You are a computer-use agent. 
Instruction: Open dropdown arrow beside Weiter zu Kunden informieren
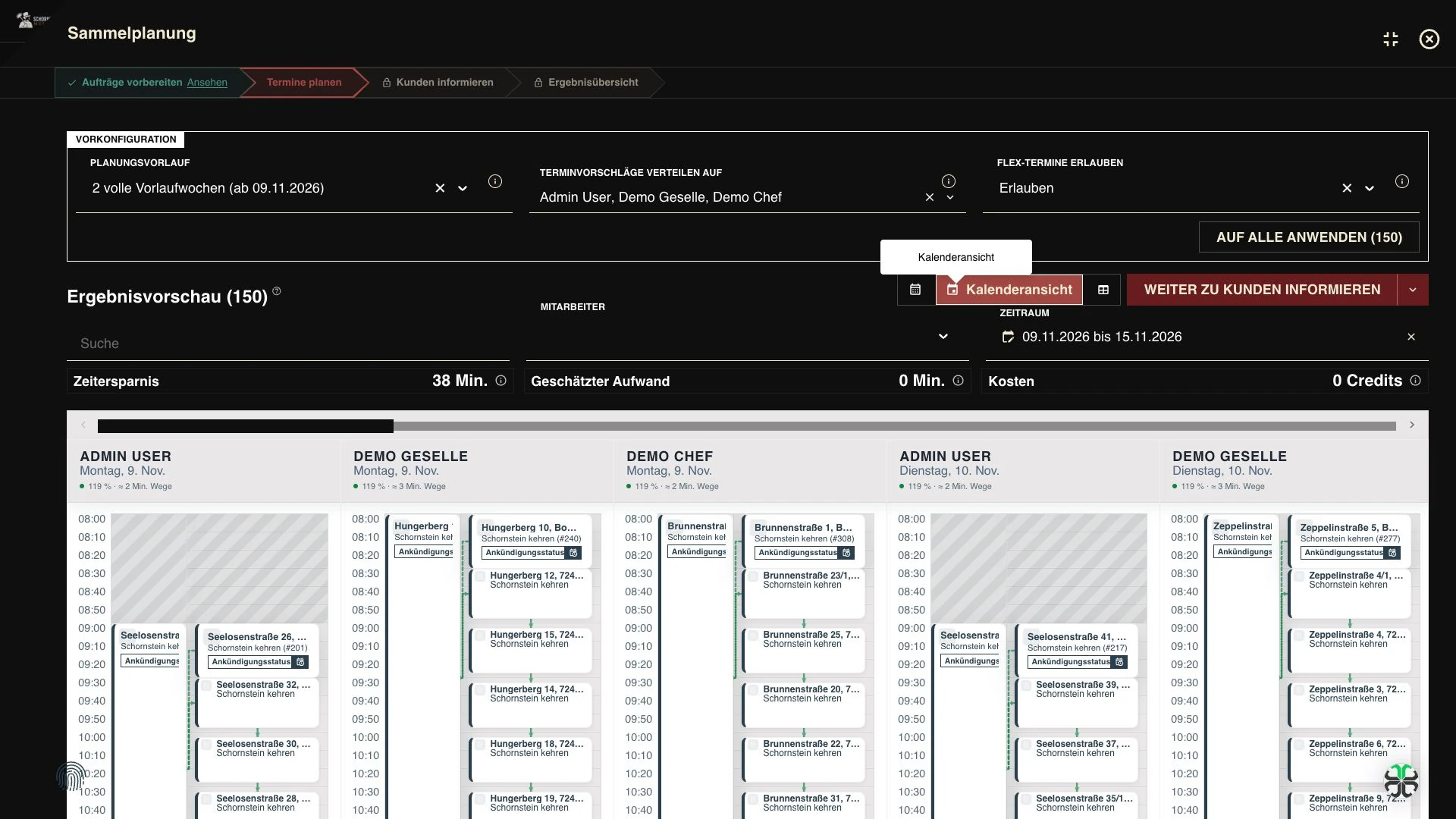point(1413,290)
